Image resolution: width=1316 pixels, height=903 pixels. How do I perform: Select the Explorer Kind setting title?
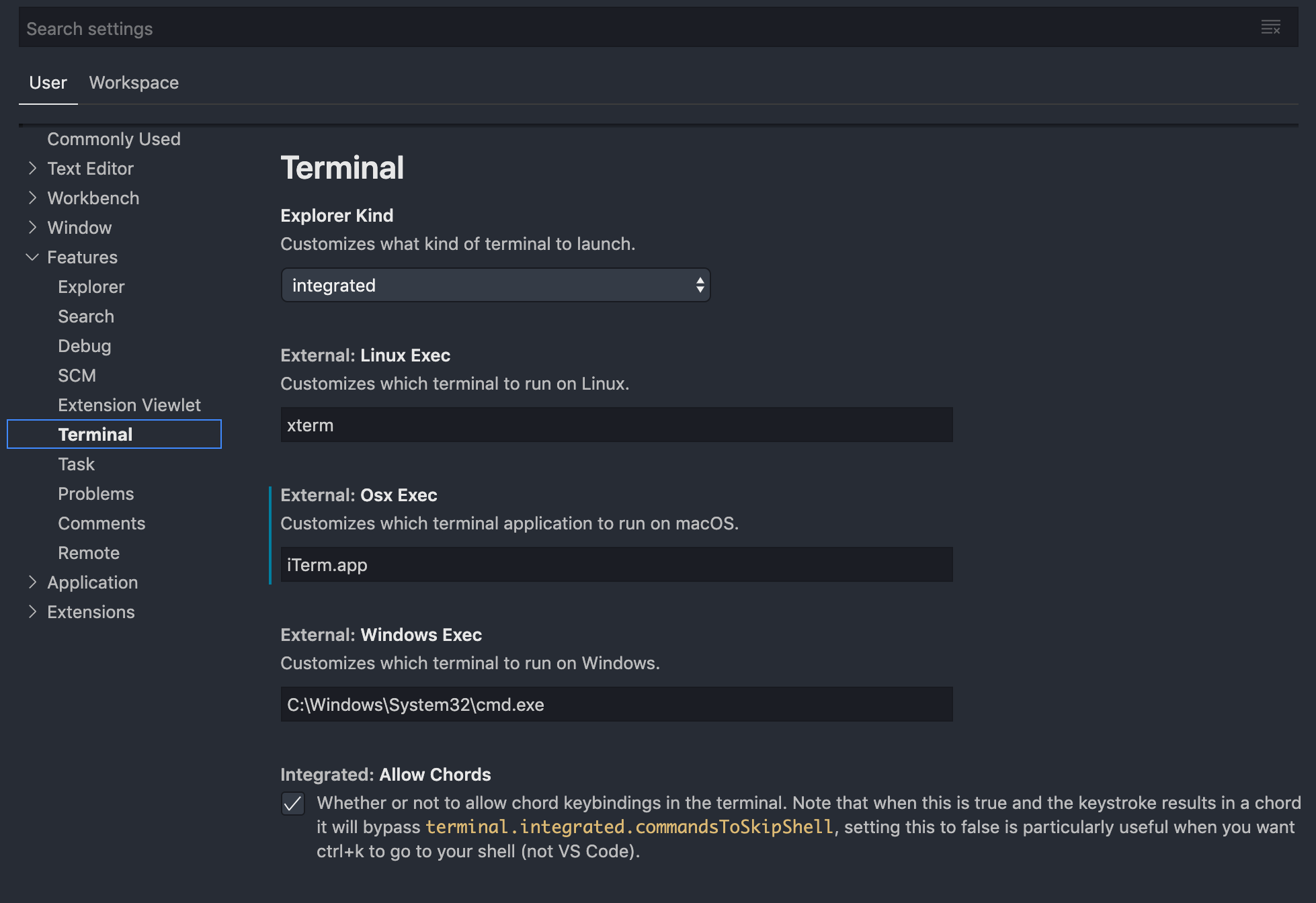pyautogui.click(x=337, y=216)
